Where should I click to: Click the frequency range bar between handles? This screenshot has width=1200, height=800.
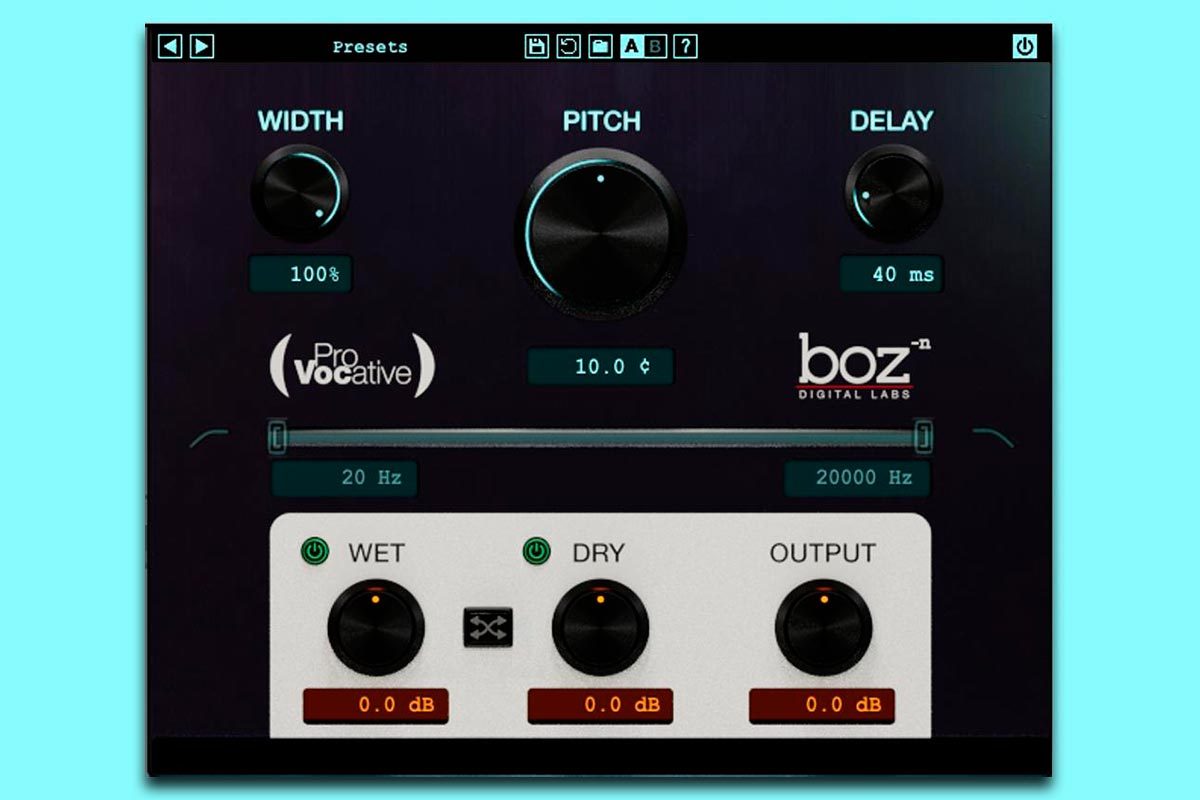coord(601,437)
